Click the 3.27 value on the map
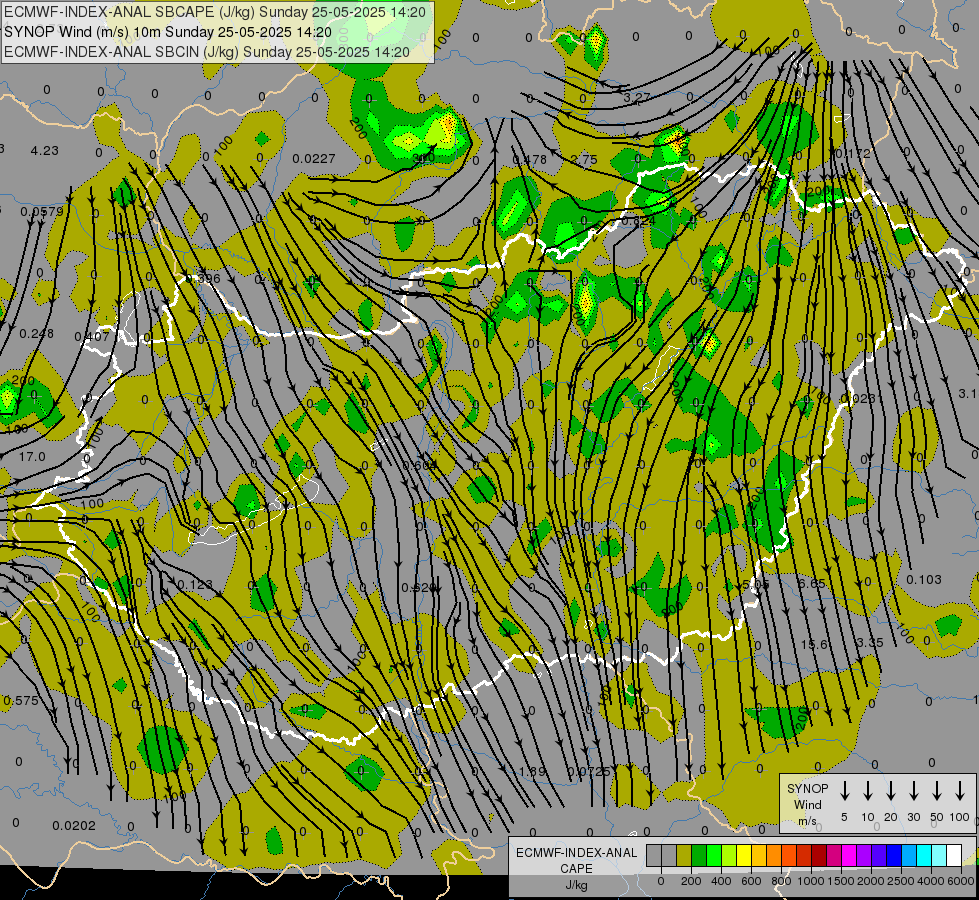The width and height of the screenshot is (979, 900). tap(637, 97)
